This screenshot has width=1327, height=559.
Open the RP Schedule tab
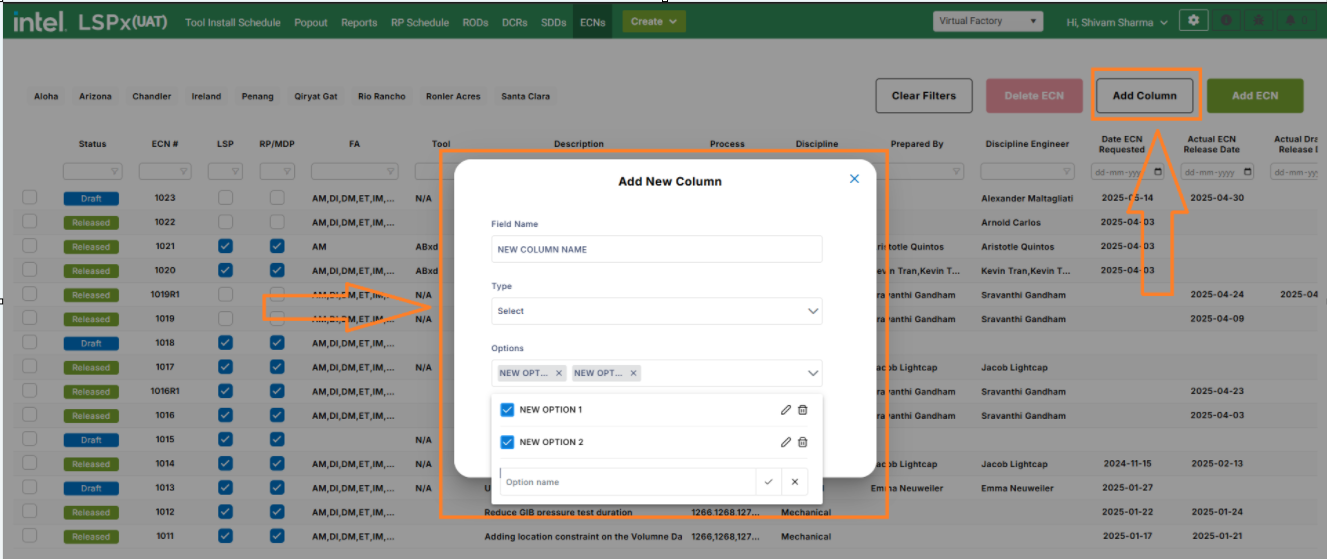pos(420,22)
